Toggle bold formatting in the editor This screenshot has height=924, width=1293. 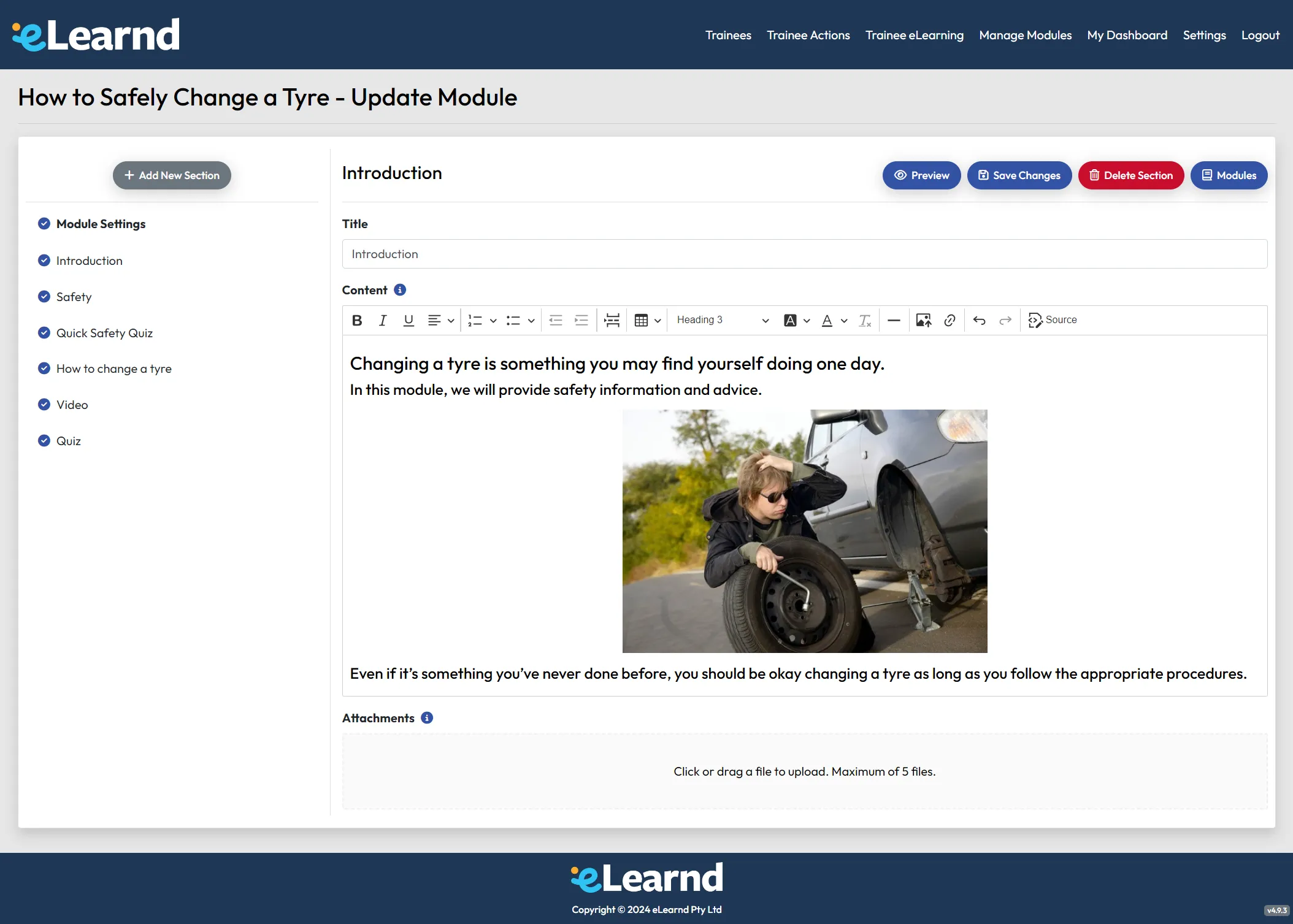click(x=357, y=320)
